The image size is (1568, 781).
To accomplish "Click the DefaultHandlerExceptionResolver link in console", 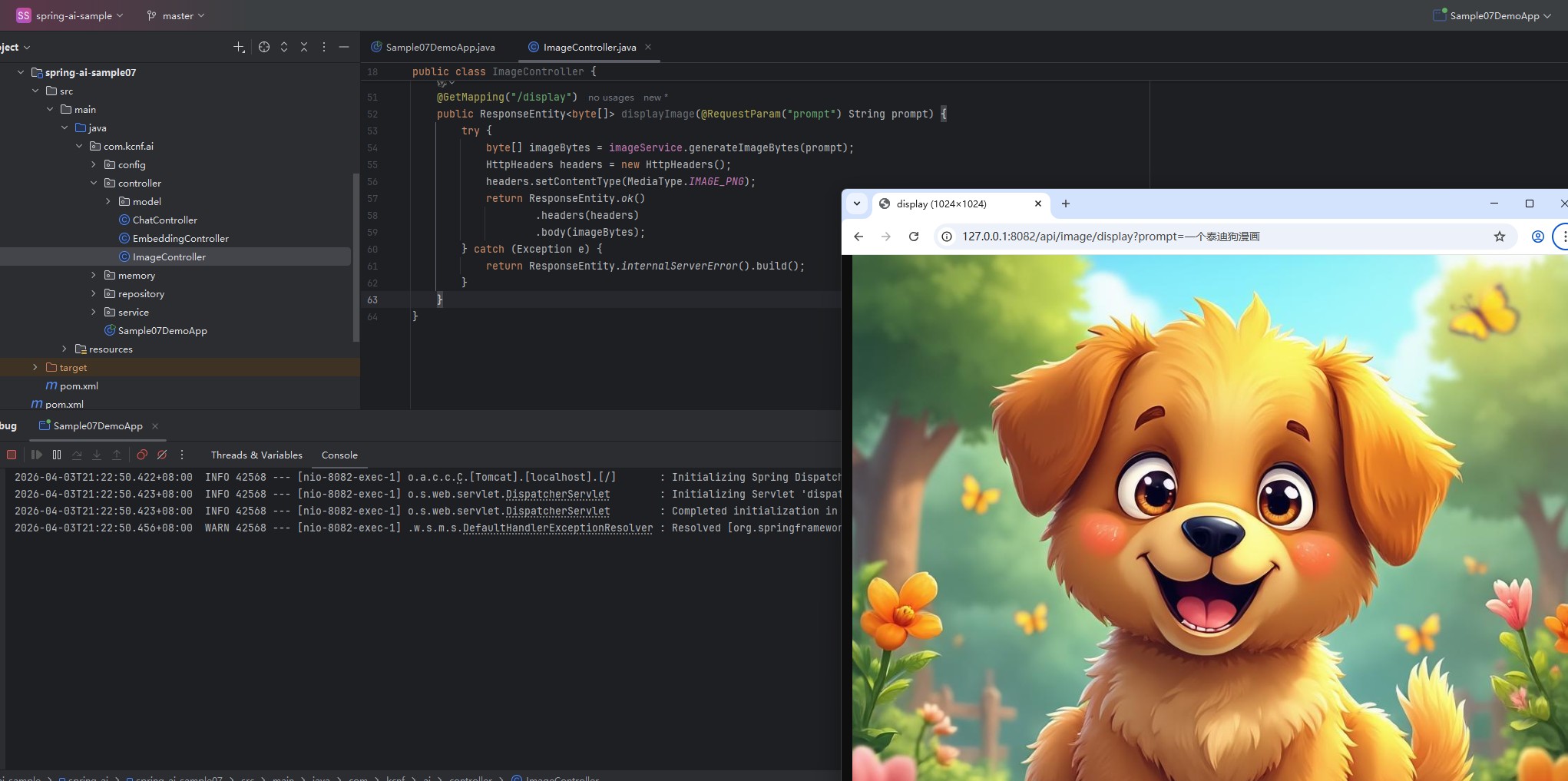I will point(557,528).
